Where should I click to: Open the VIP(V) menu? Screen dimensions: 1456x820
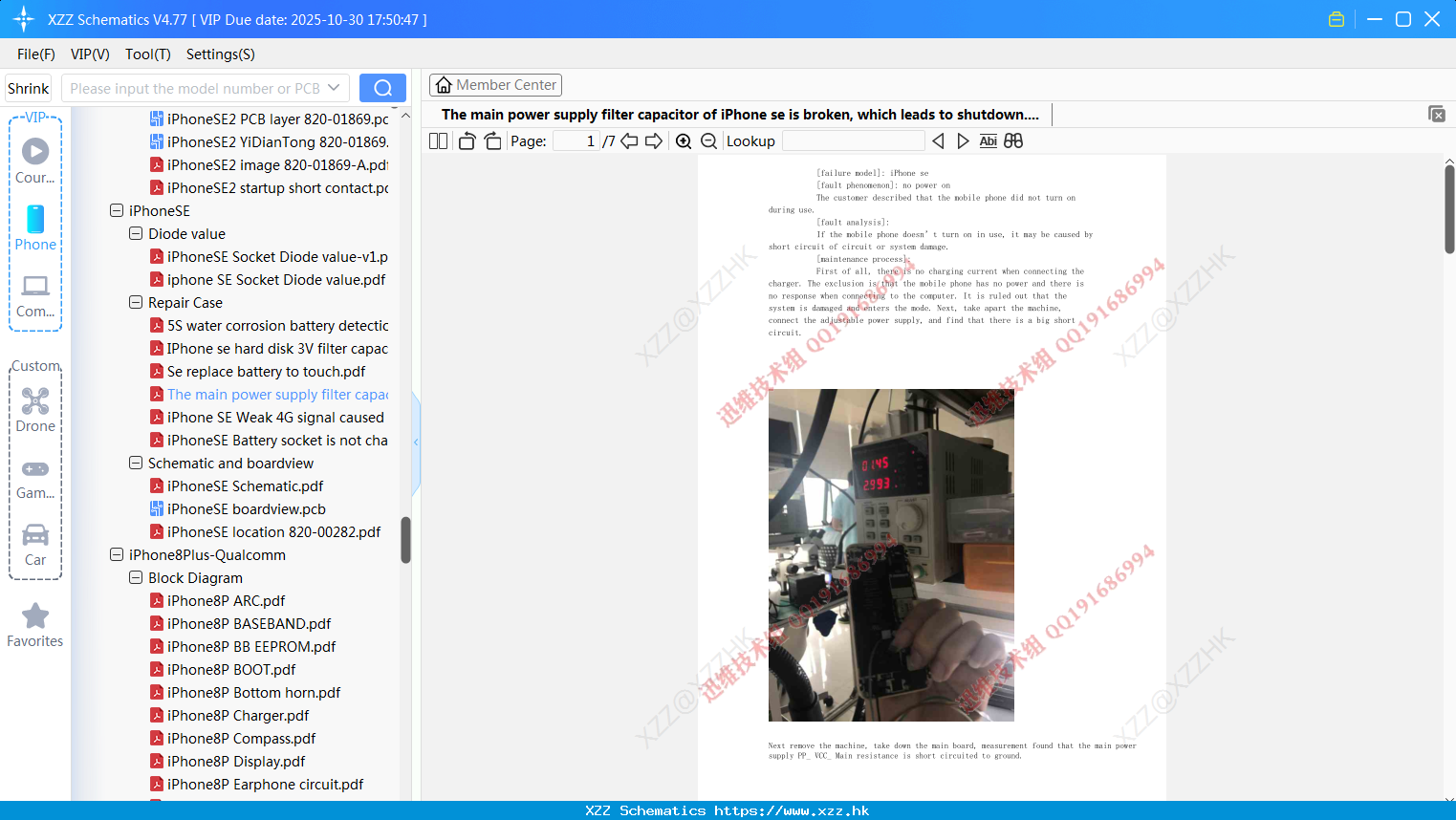coord(90,54)
